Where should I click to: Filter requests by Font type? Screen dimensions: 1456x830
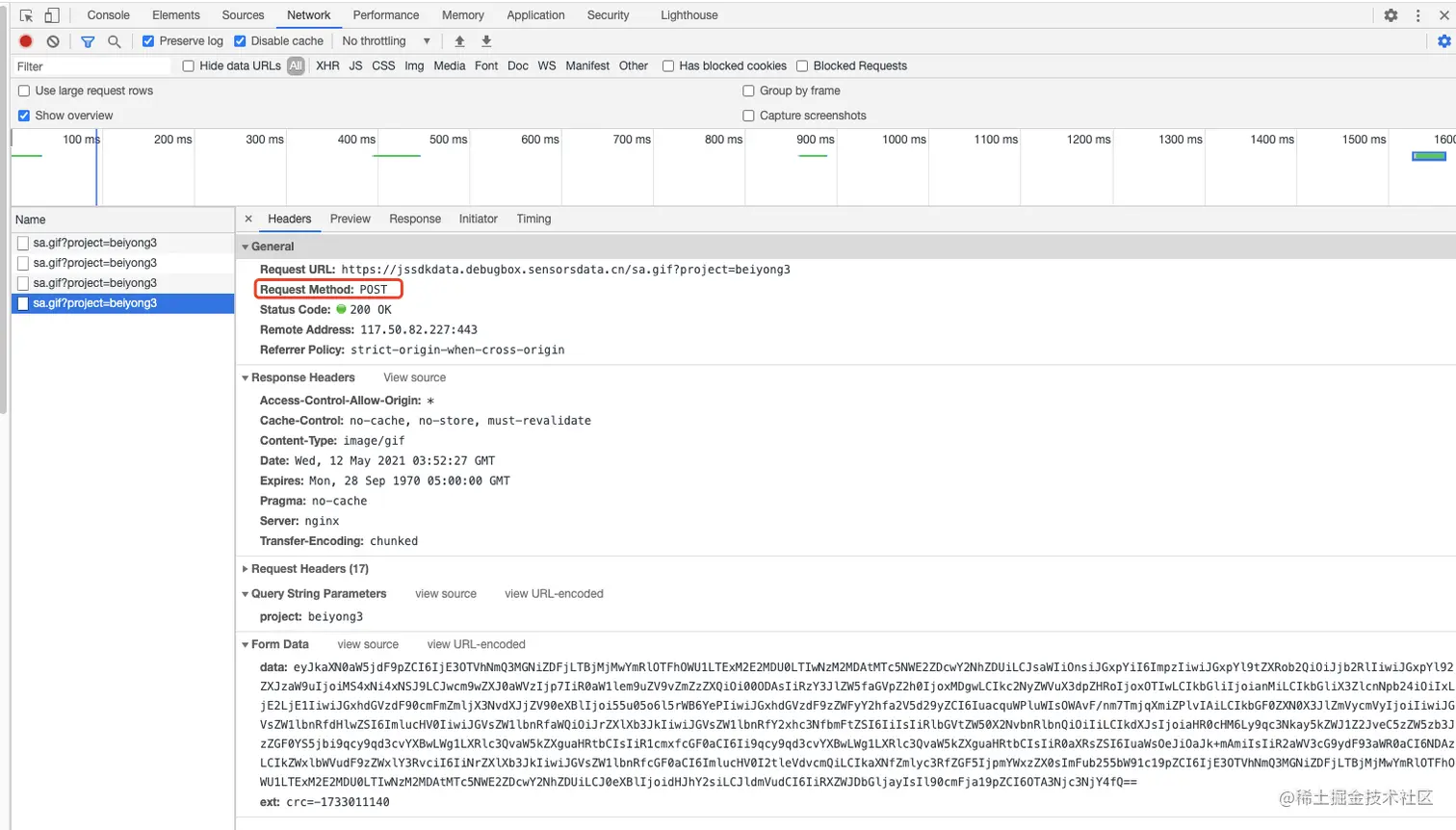486,66
